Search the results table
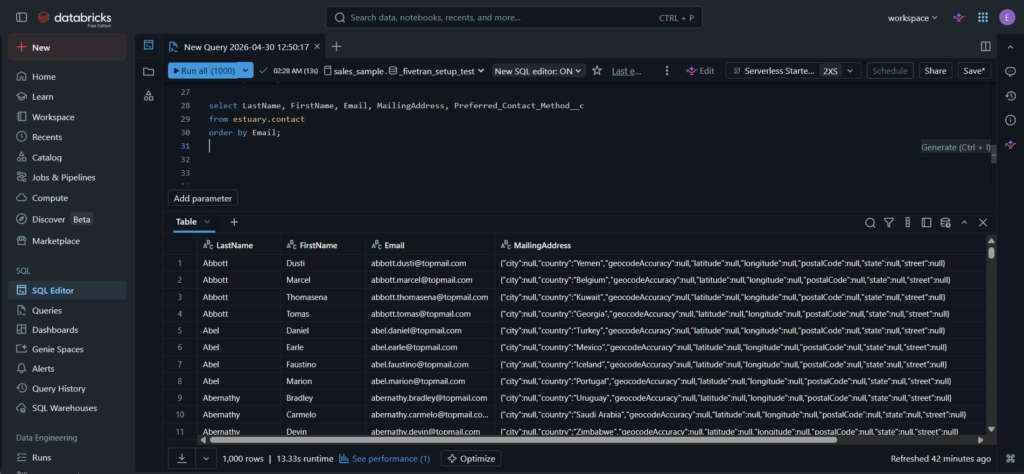The height and width of the screenshot is (474, 1024). (x=870, y=223)
